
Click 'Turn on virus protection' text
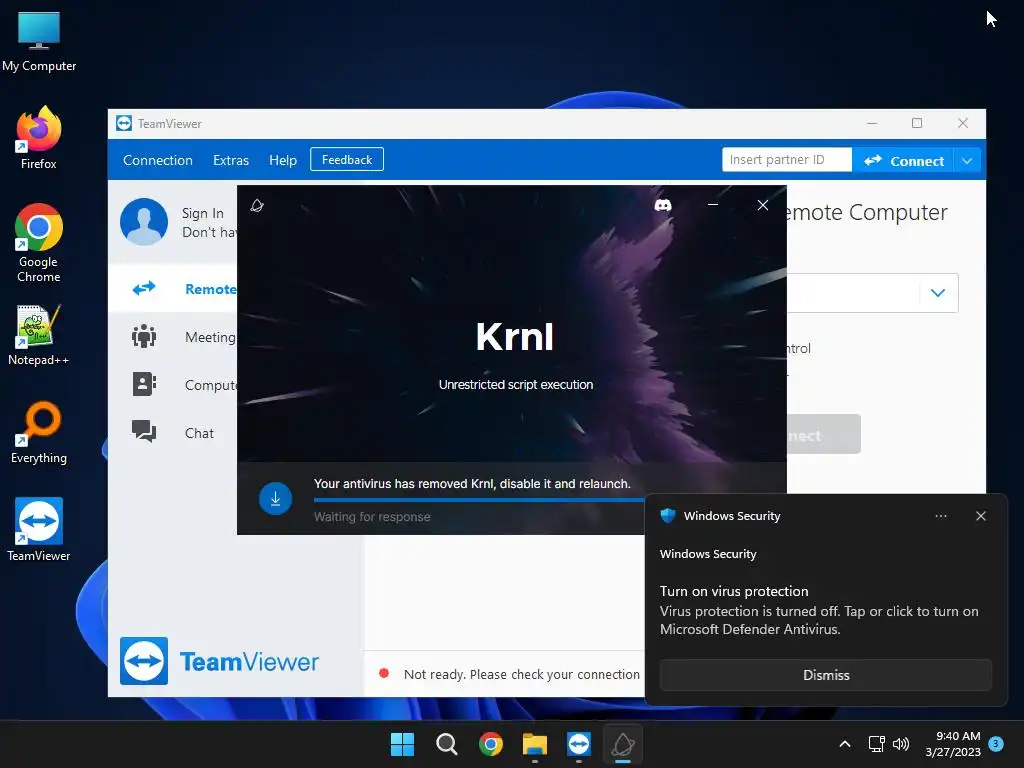(734, 591)
